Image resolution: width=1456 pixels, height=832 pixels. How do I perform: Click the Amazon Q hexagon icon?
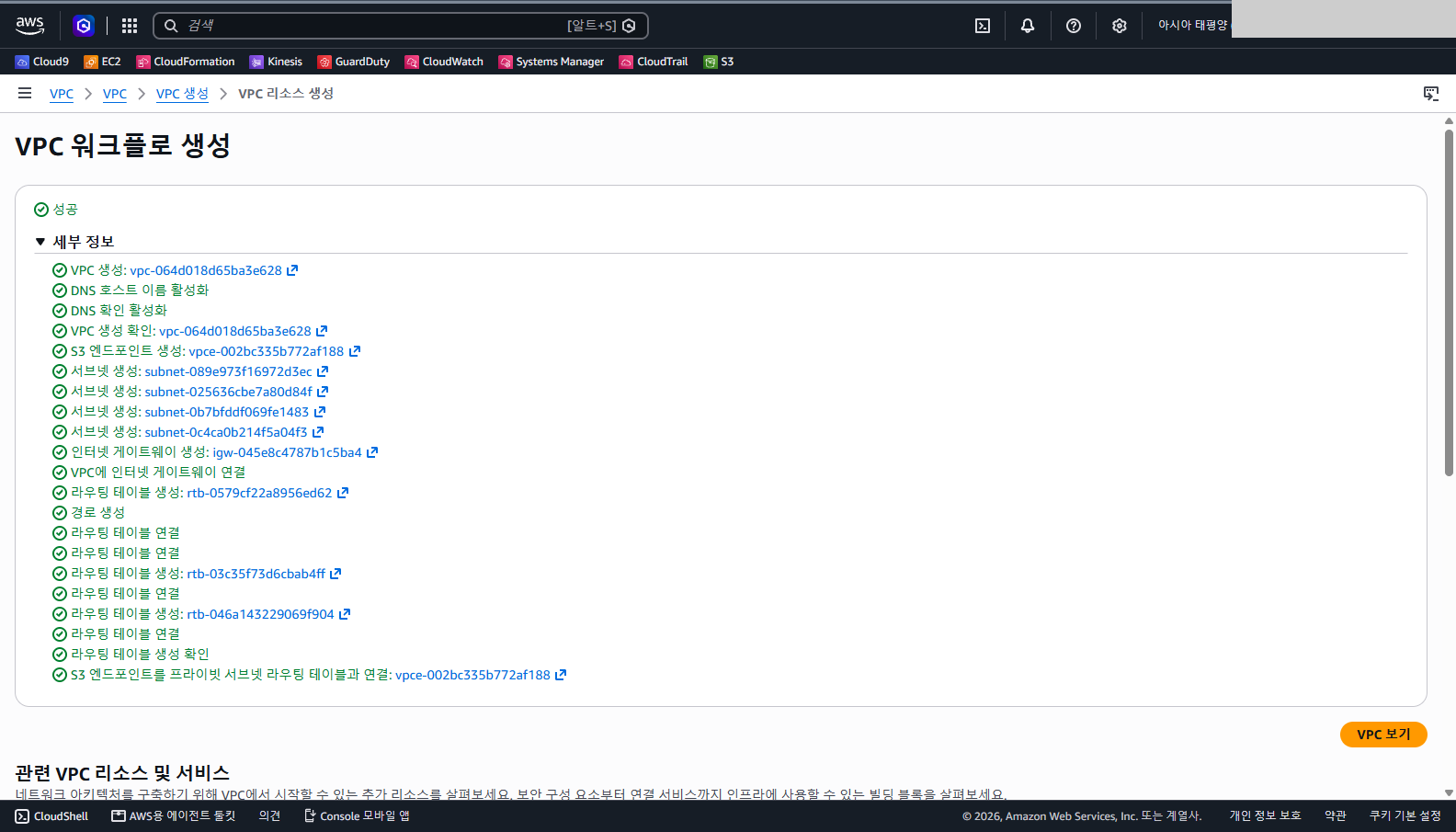84,26
